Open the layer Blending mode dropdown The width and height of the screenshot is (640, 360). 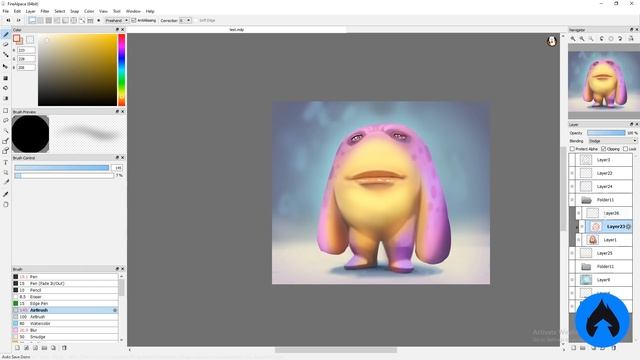(612, 141)
